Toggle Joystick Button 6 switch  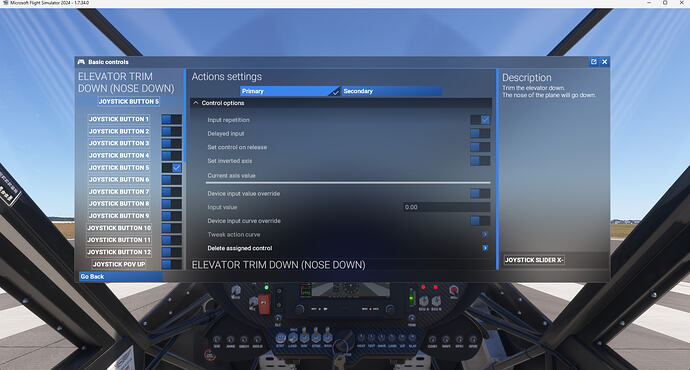pos(172,180)
